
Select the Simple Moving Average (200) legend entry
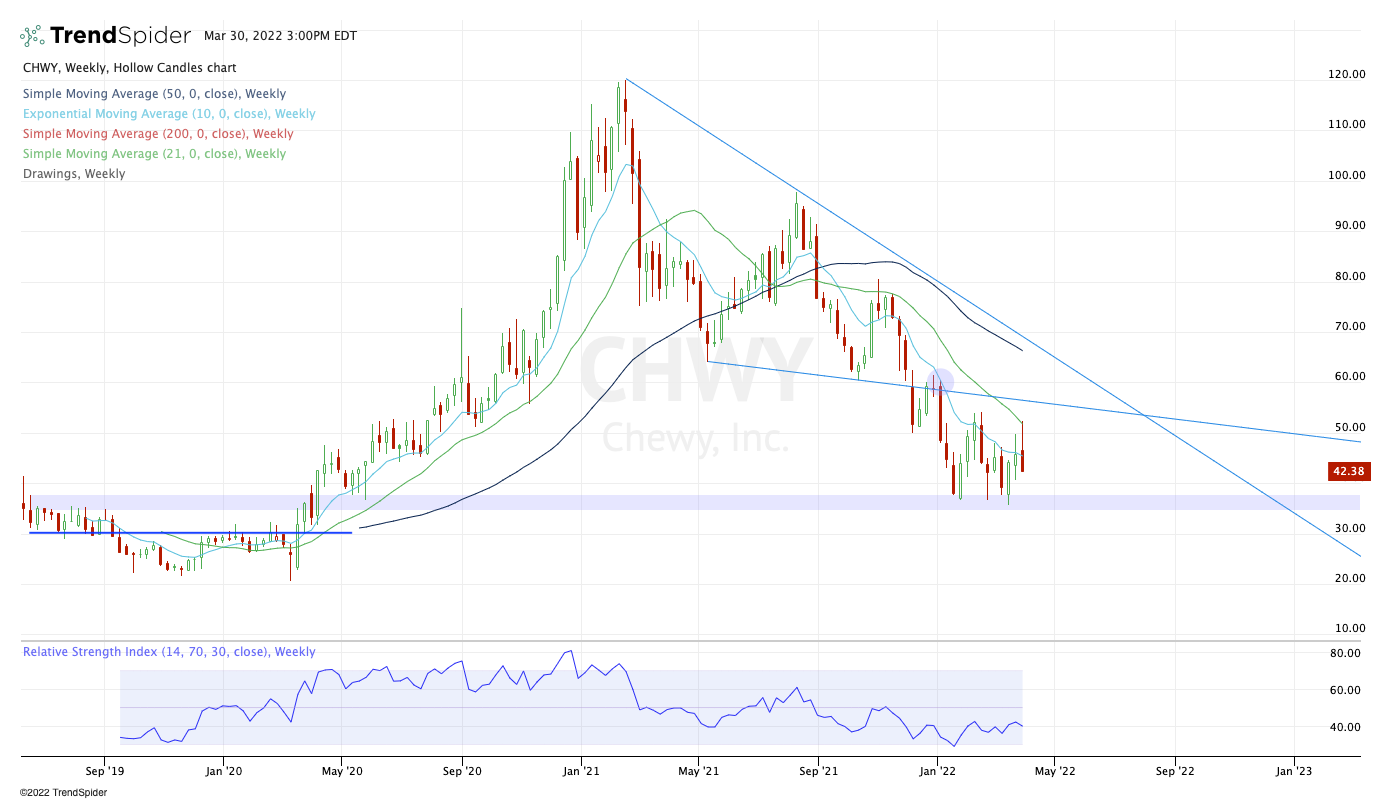click(x=158, y=134)
